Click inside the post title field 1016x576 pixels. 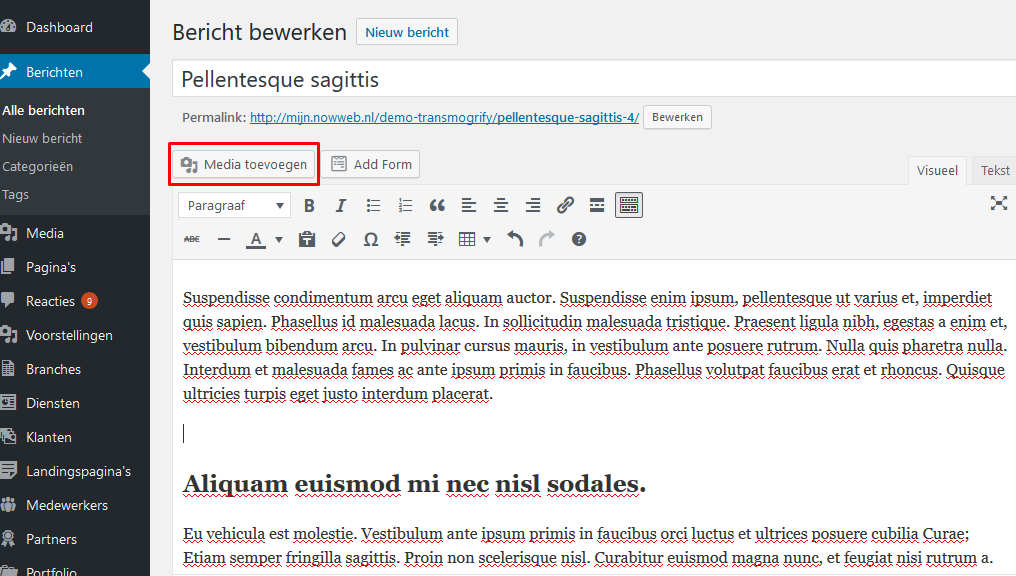pos(400,78)
